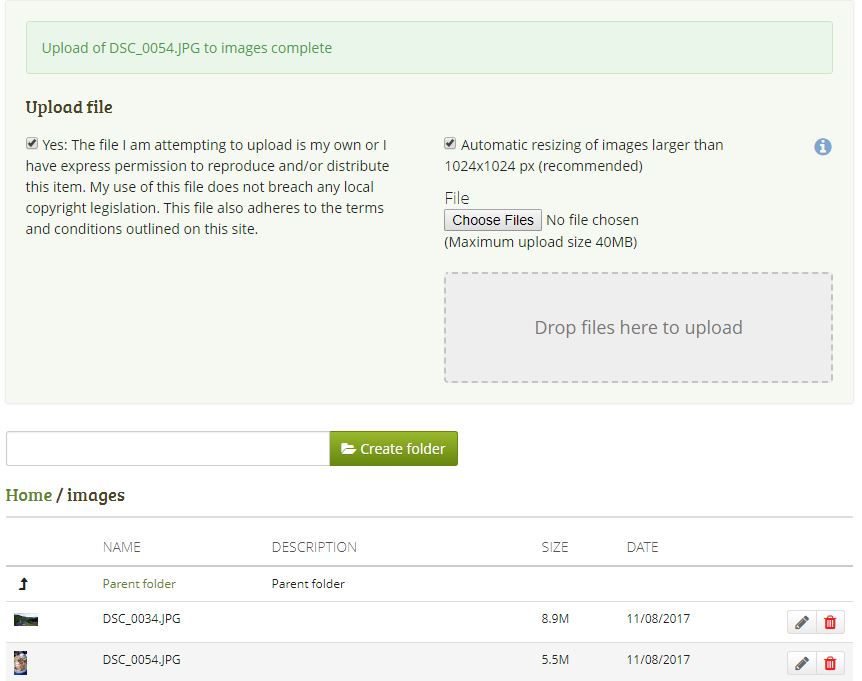Viewport: 862px width, 681px height.
Task: Open the DSC_0054.JPG thumbnail
Action: tap(20, 663)
